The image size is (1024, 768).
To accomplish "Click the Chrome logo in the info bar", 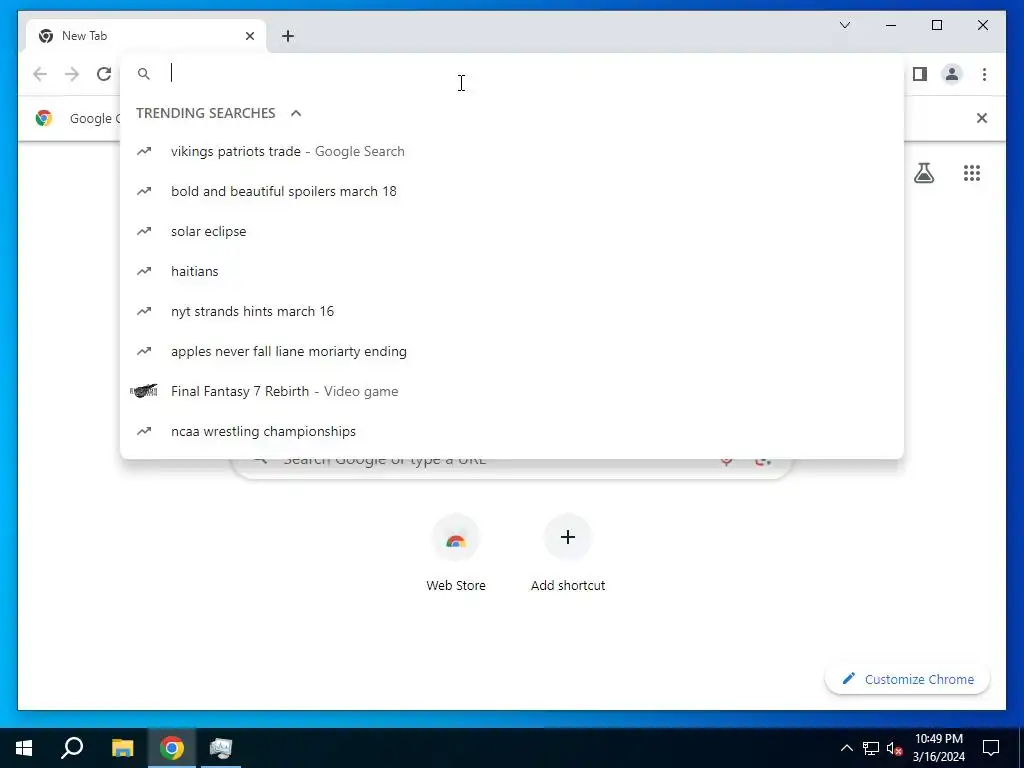I will 44,118.
